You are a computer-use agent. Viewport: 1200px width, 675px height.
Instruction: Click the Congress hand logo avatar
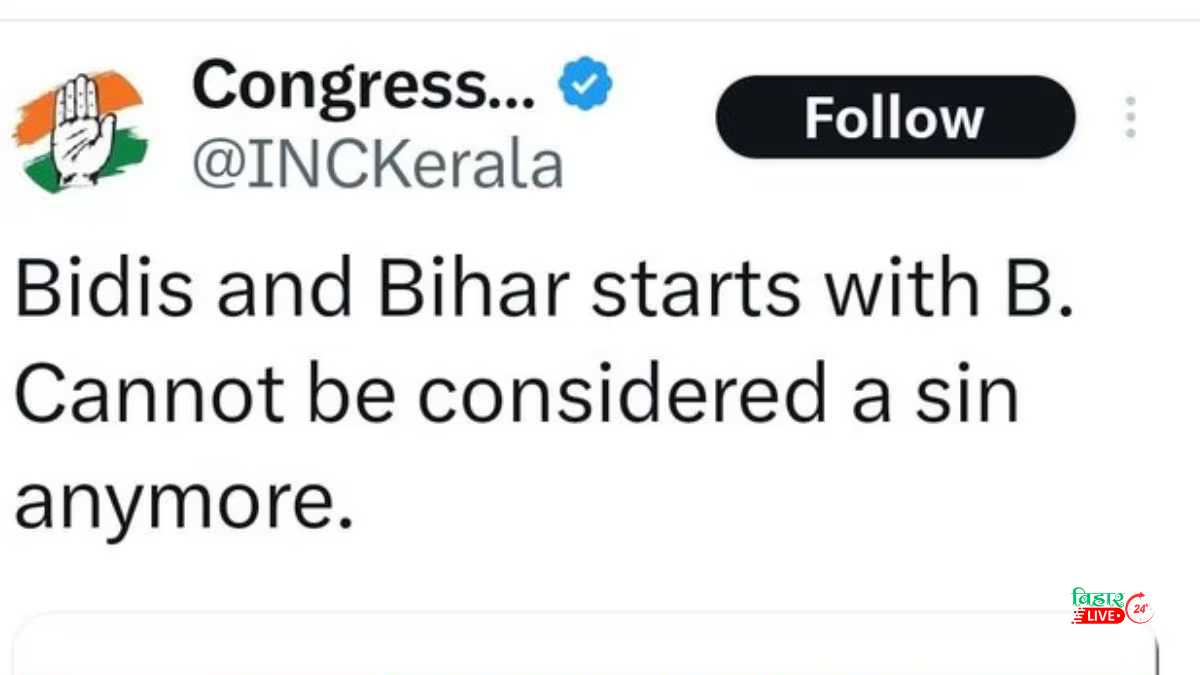click(80, 130)
